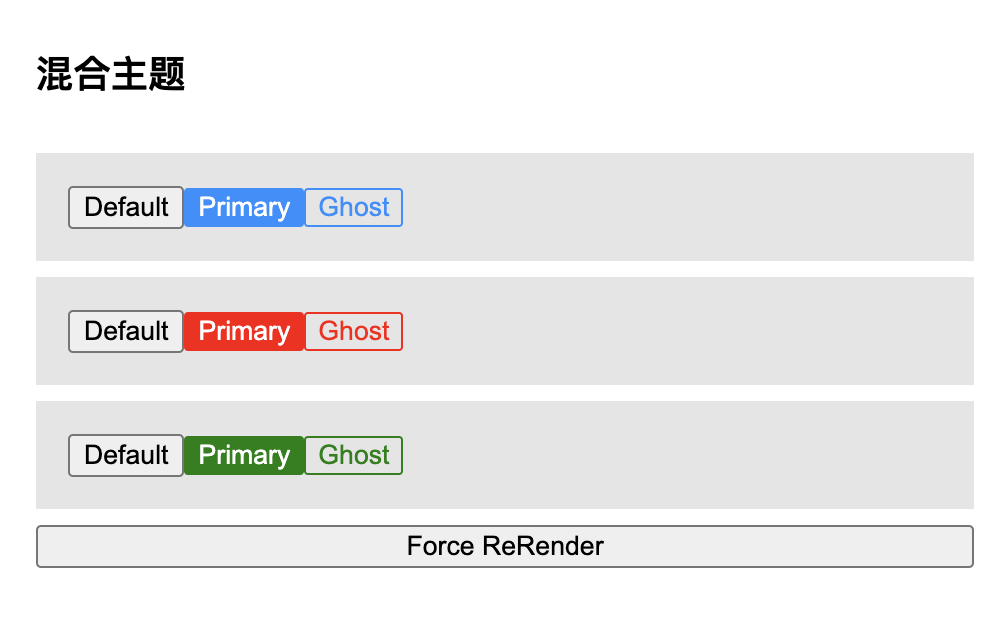Viewport: 1002px width, 618px height.
Task: Tap the red outlined button
Action: [x=353, y=331]
